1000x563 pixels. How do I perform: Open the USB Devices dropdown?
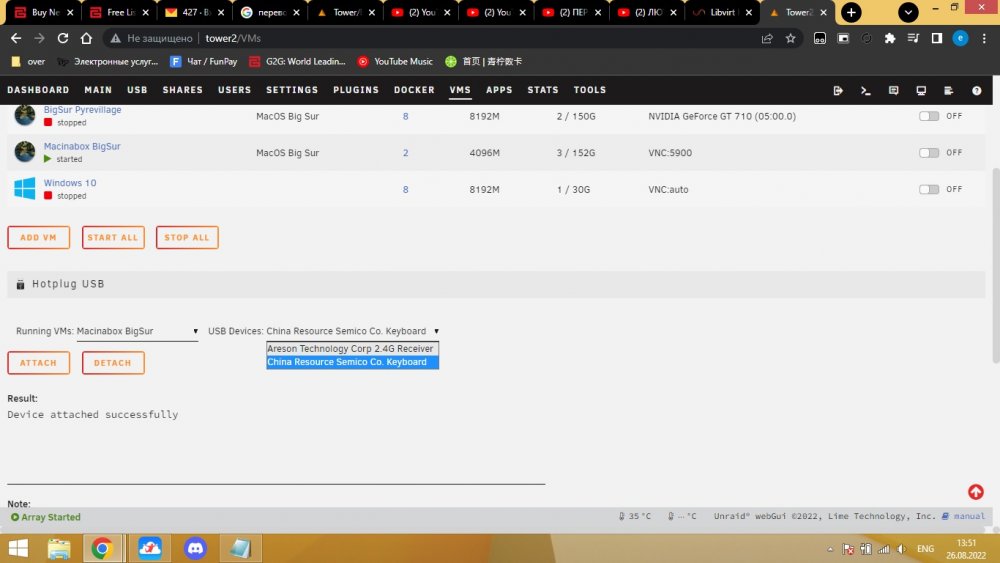[x=353, y=331]
